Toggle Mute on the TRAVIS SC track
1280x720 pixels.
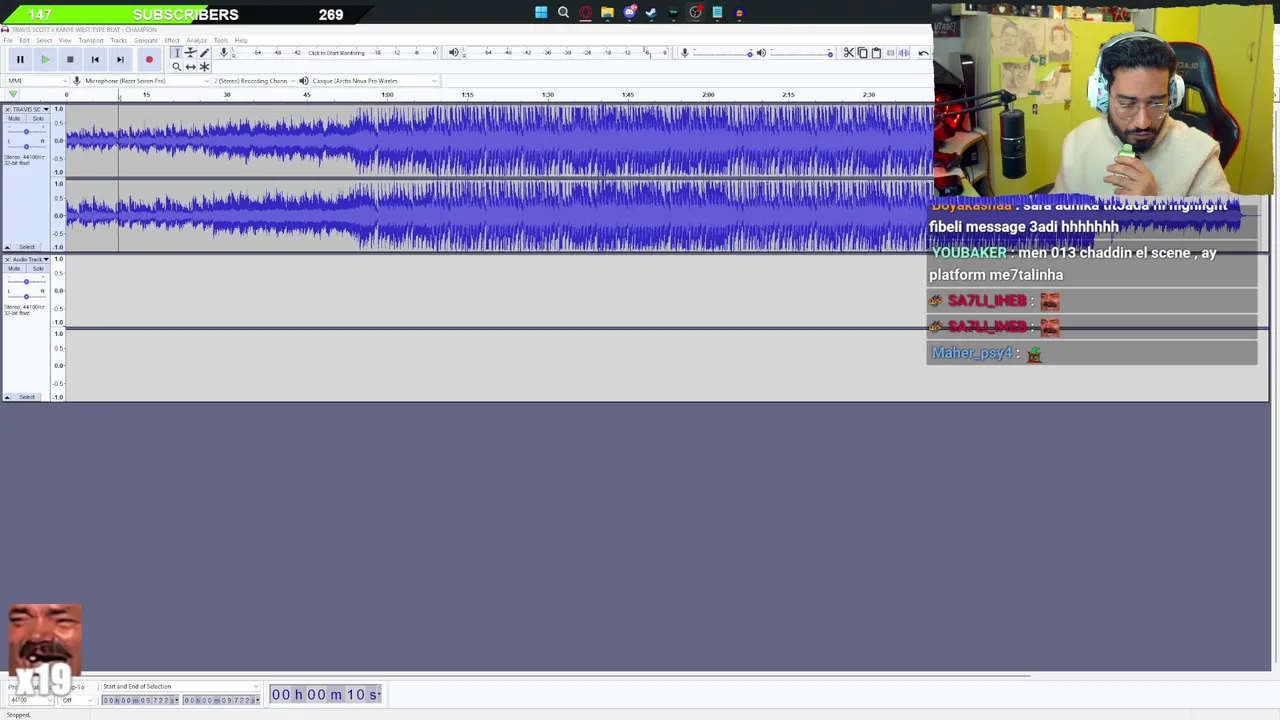[14, 119]
